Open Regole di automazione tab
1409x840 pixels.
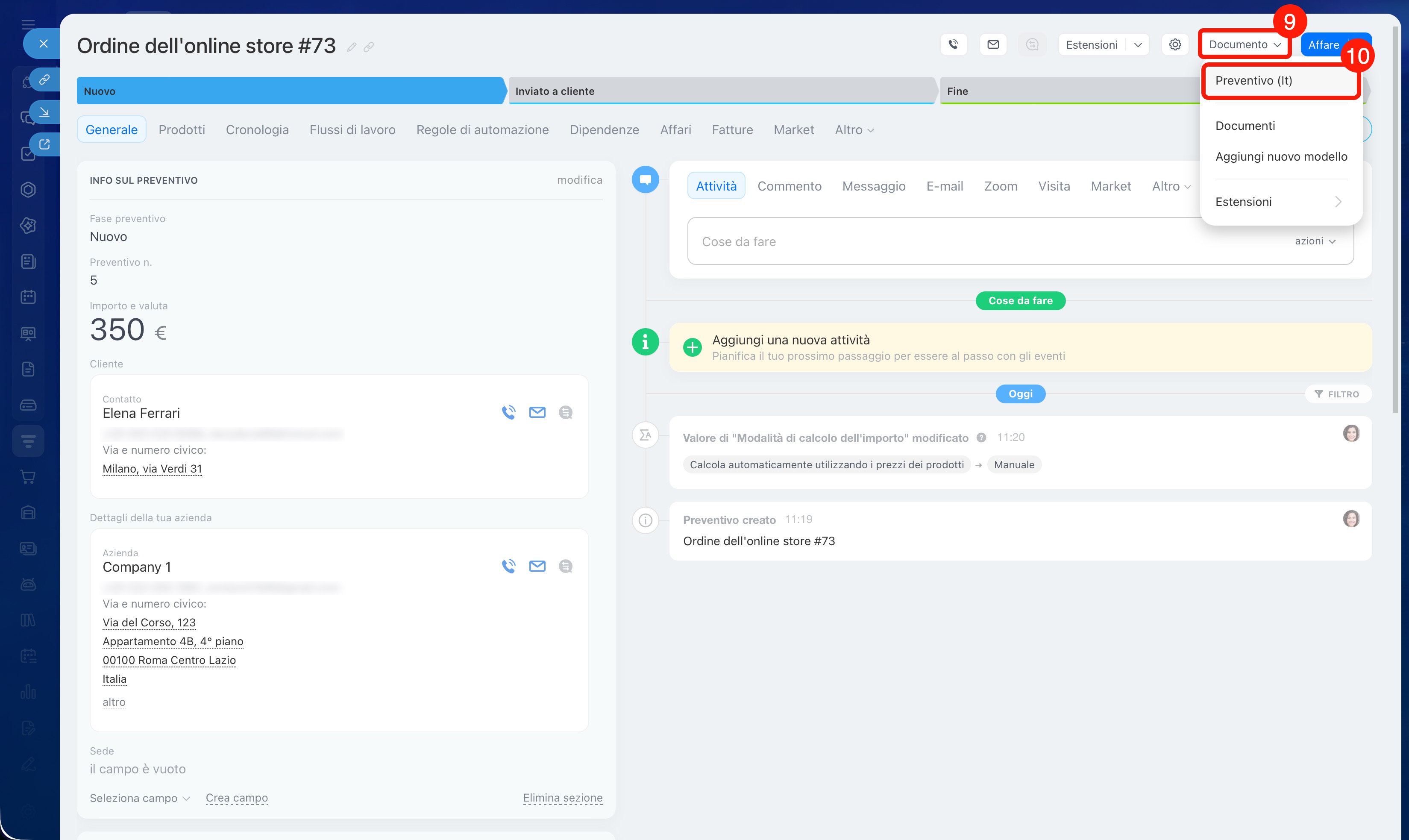(x=482, y=129)
